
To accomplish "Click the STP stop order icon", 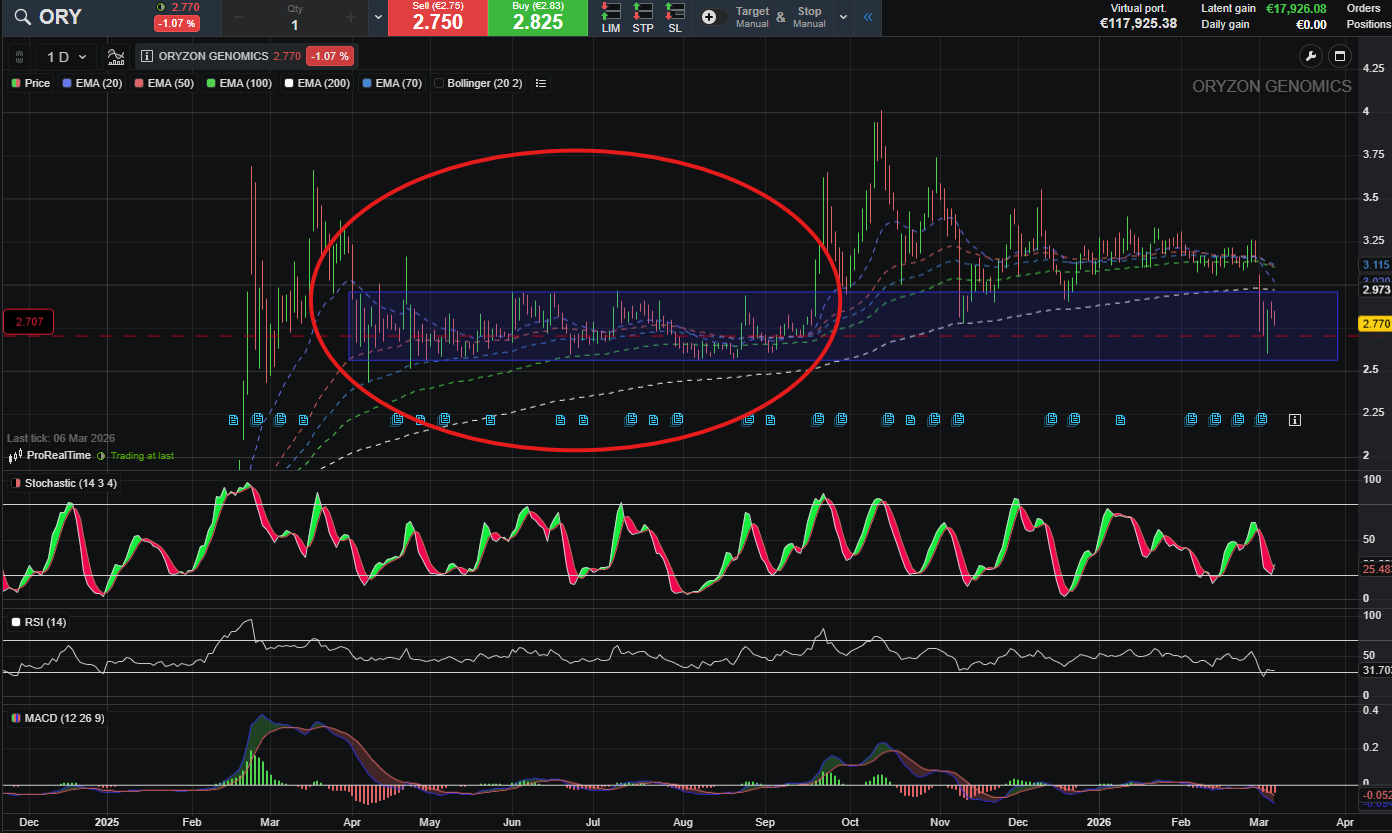I will click(643, 17).
